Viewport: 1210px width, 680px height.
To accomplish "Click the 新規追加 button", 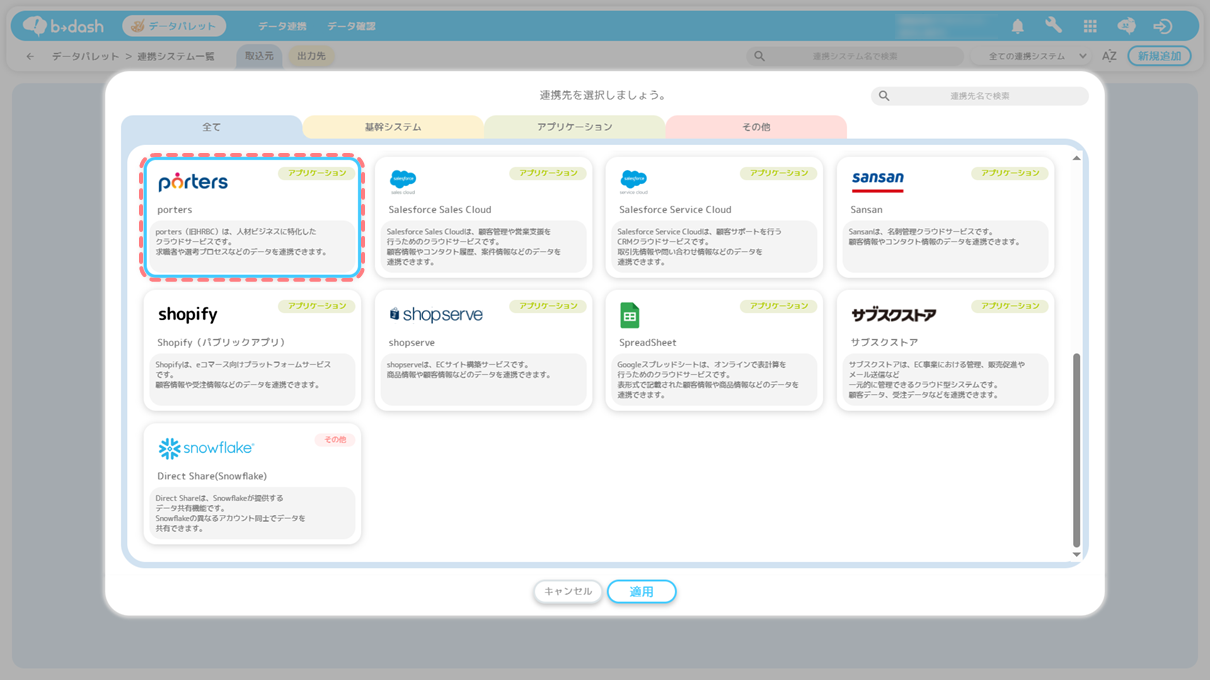I will tap(1159, 56).
